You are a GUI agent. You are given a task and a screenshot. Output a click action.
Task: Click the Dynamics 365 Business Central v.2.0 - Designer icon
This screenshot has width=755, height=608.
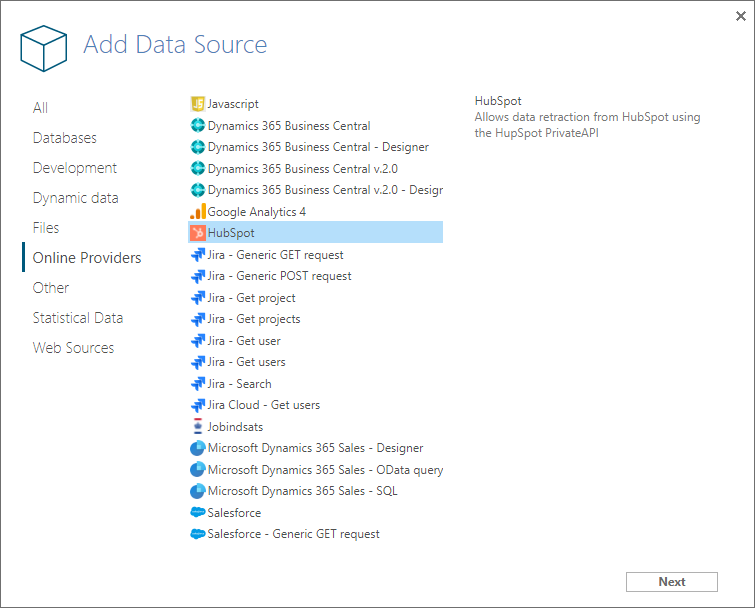[x=197, y=190]
